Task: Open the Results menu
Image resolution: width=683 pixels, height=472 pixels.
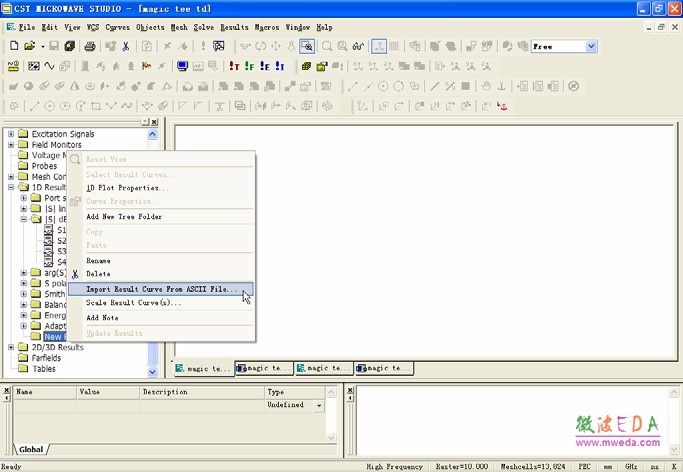Action: [234, 27]
